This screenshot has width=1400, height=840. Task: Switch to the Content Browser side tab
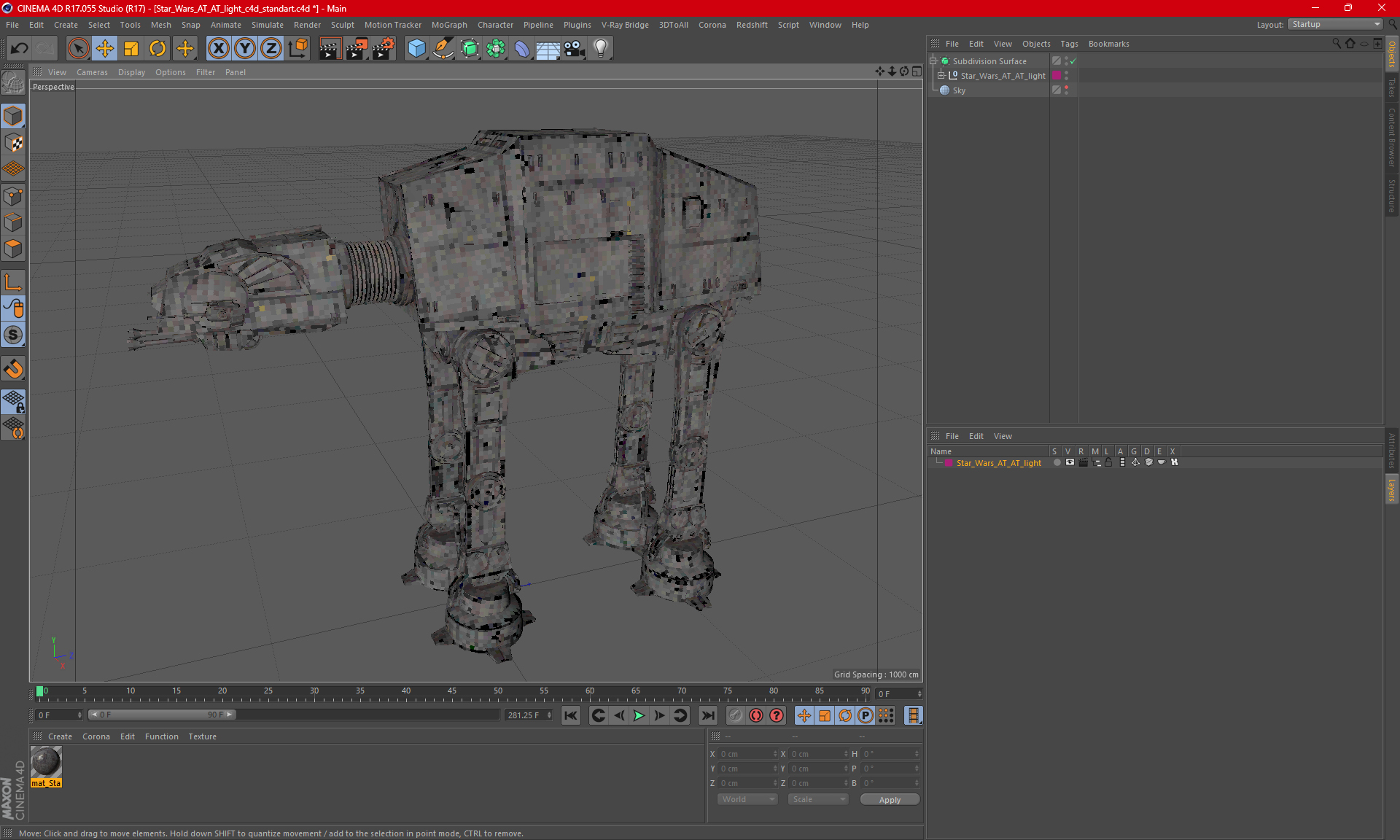click(x=1391, y=137)
